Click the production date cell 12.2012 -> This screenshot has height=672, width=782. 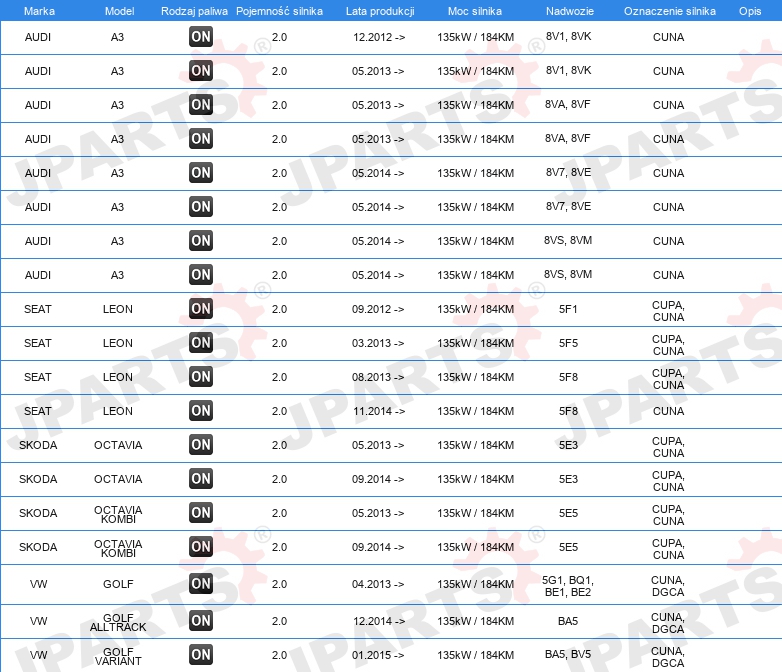[379, 37]
